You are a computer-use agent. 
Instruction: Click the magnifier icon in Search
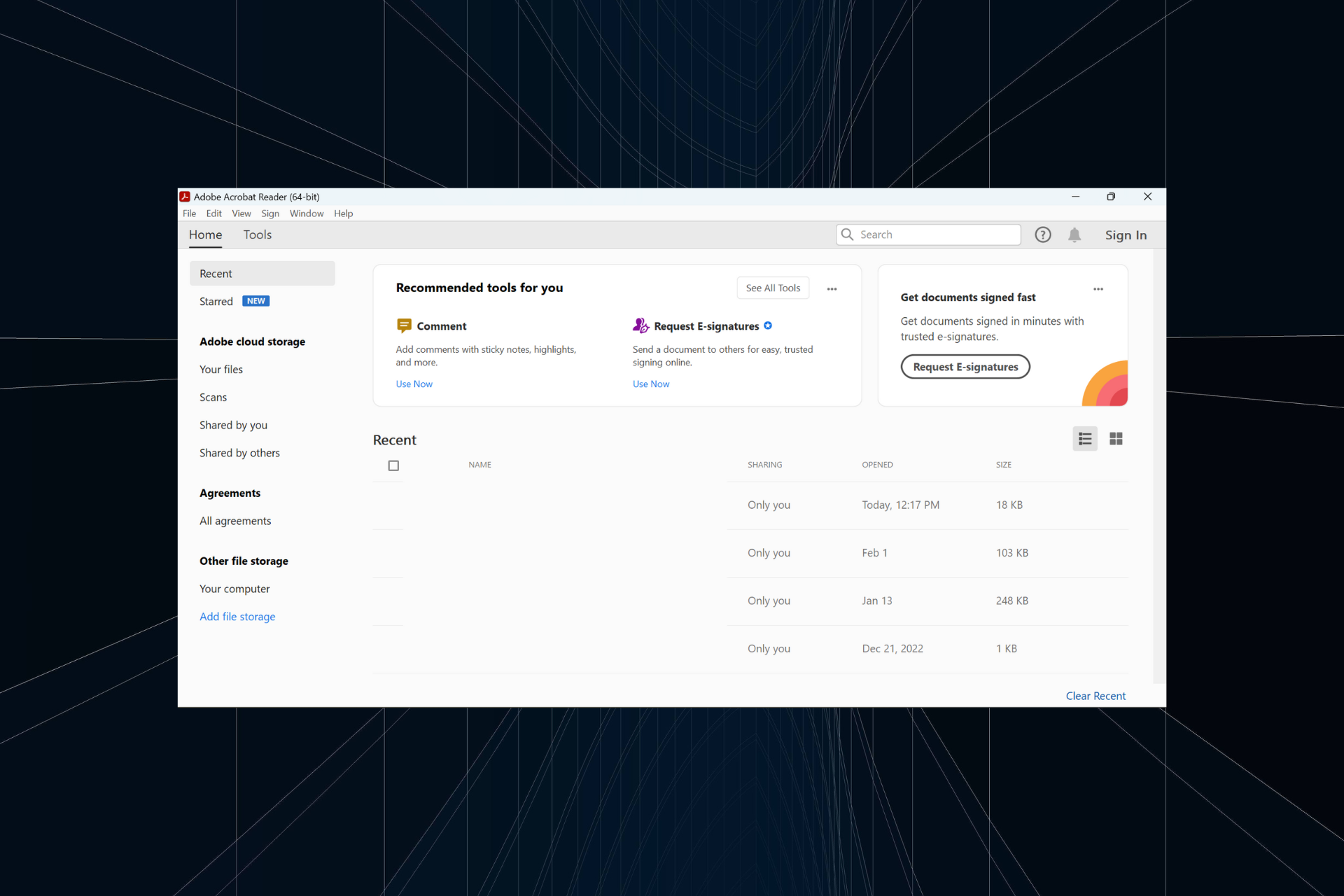coord(847,234)
